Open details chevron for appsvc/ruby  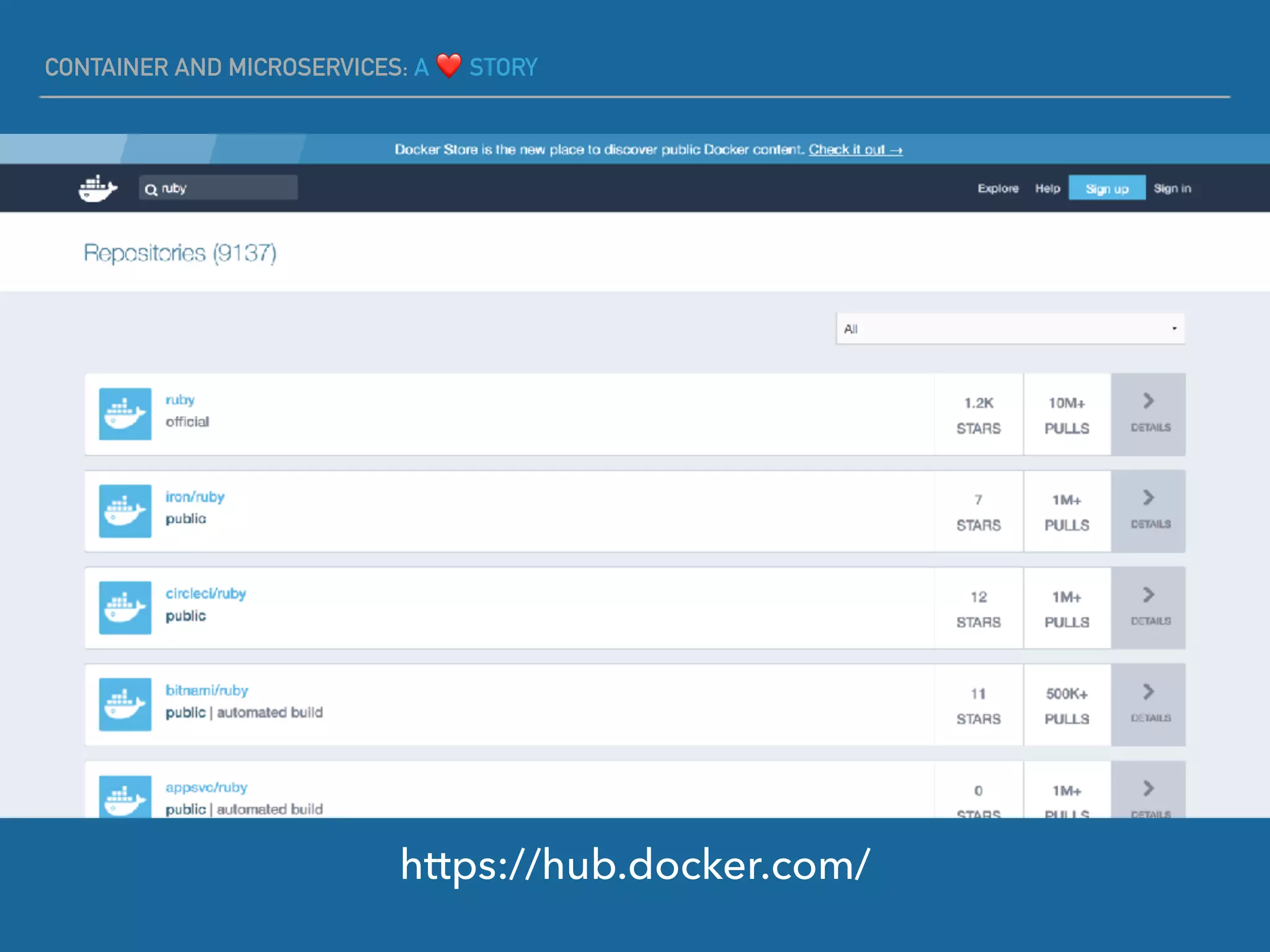(1148, 790)
